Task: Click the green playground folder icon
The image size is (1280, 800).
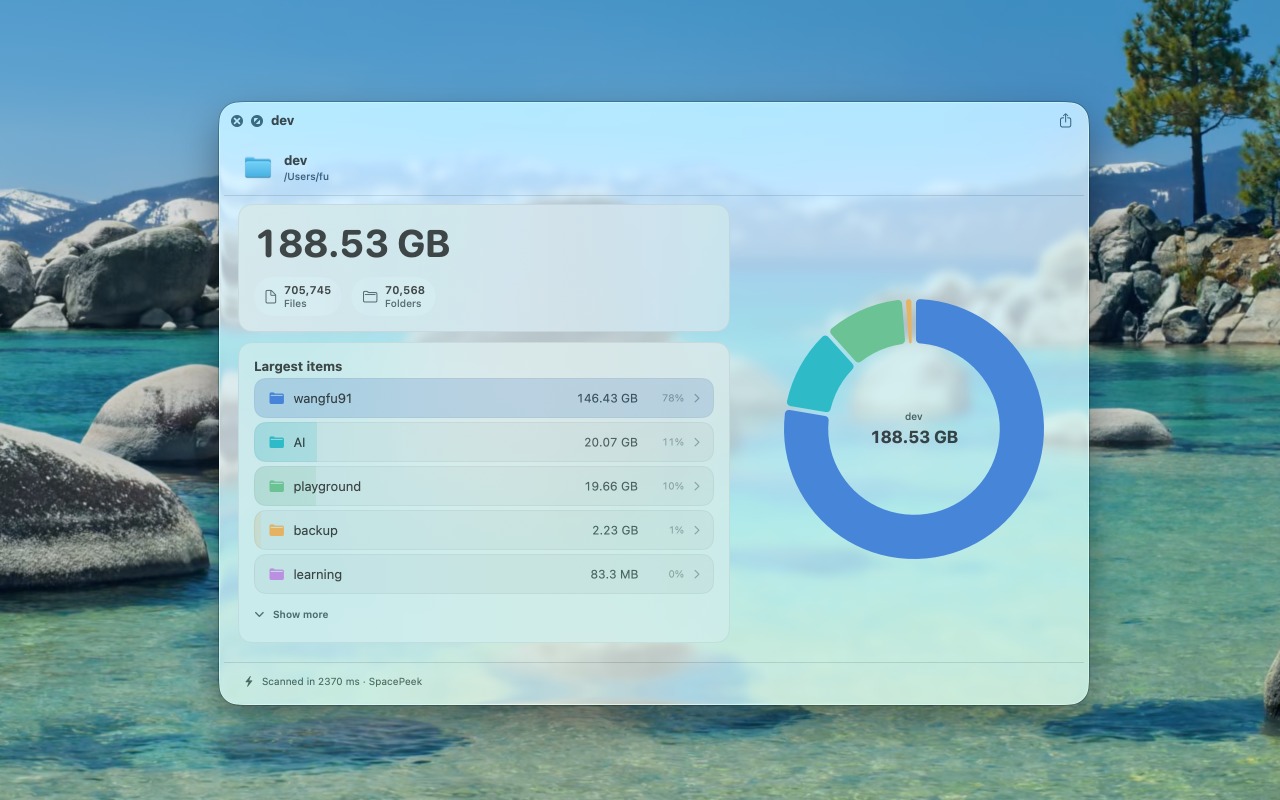Action: point(277,486)
